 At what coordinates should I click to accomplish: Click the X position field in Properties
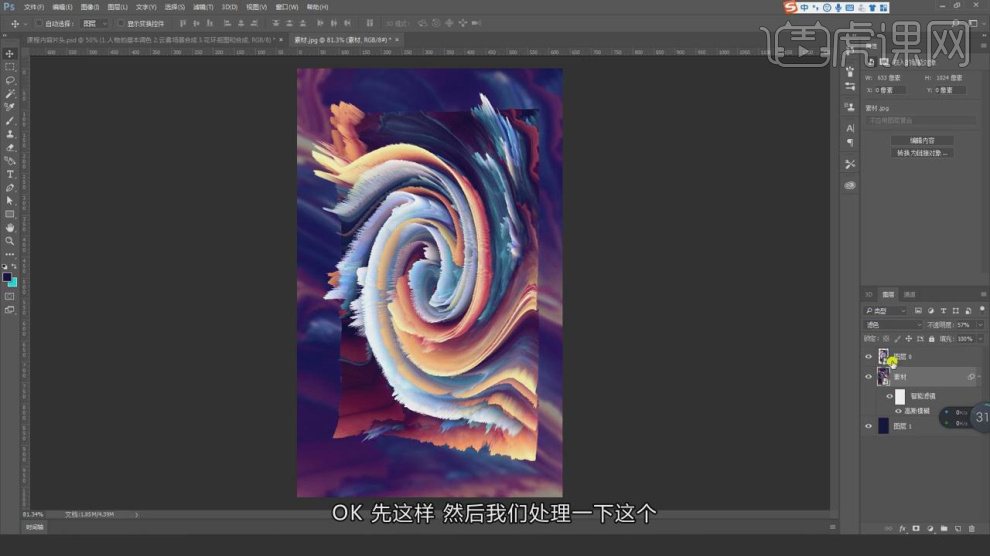890,90
